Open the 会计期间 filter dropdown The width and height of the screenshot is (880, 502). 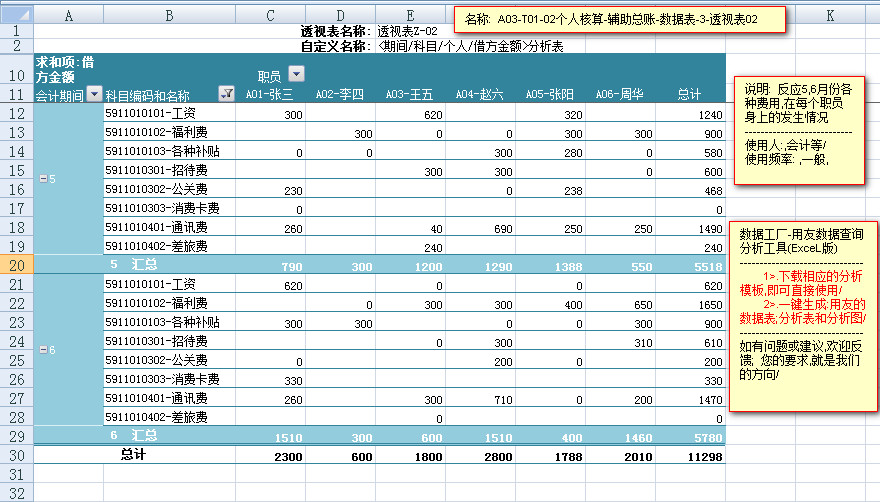coord(94,94)
